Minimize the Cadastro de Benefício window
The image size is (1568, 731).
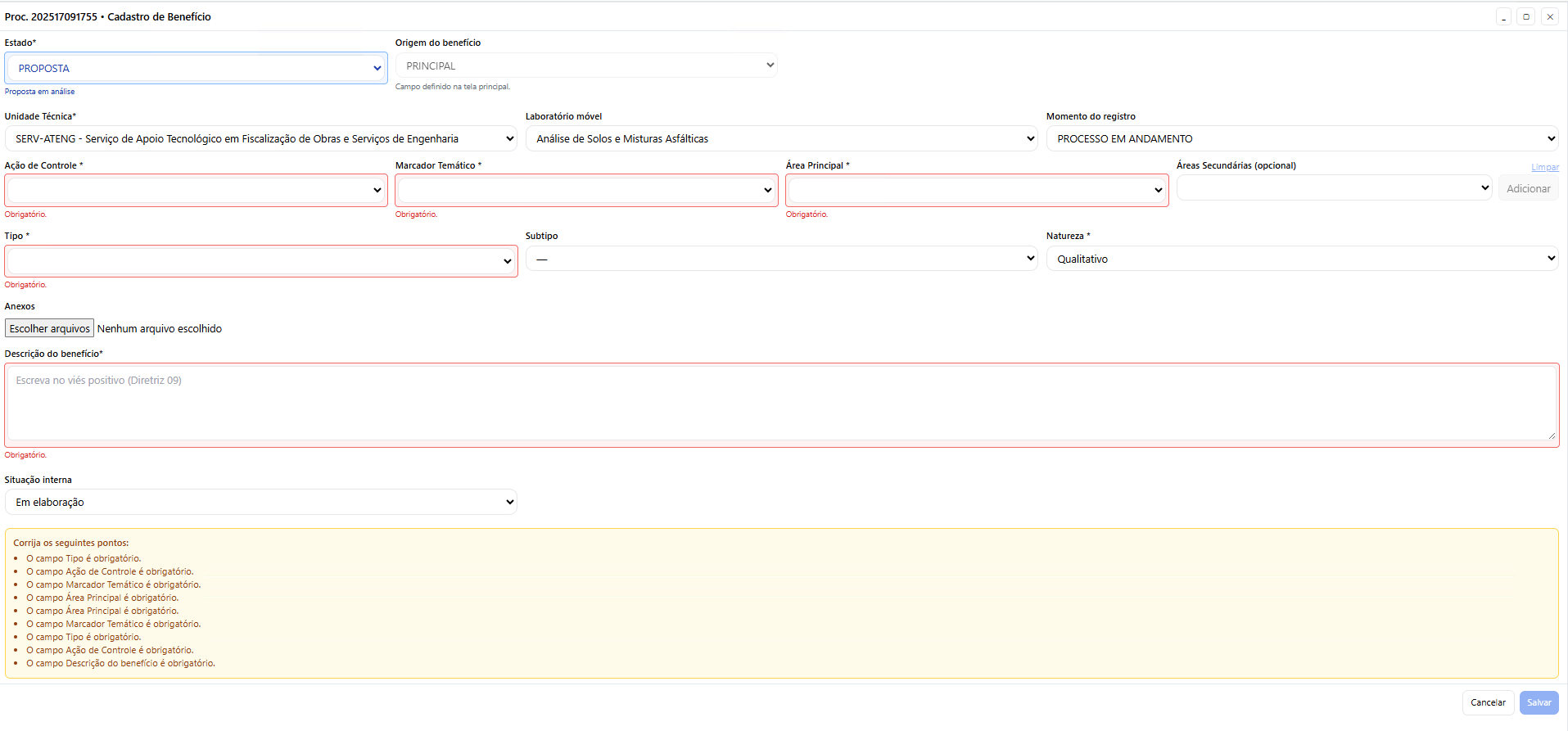(1503, 17)
